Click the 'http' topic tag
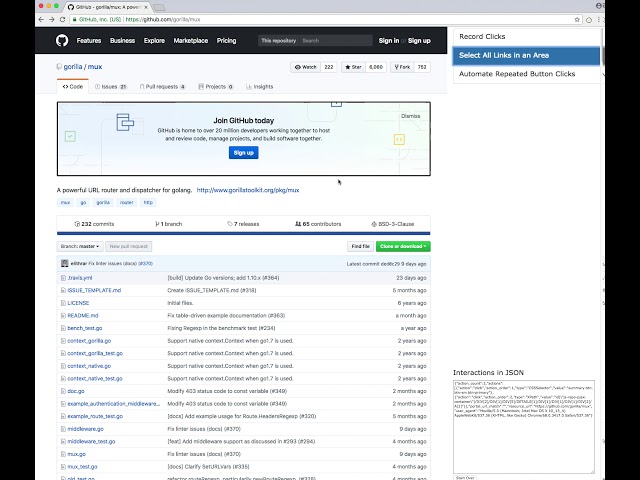Viewport: 640px width, 480px height. pyautogui.click(x=148, y=202)
